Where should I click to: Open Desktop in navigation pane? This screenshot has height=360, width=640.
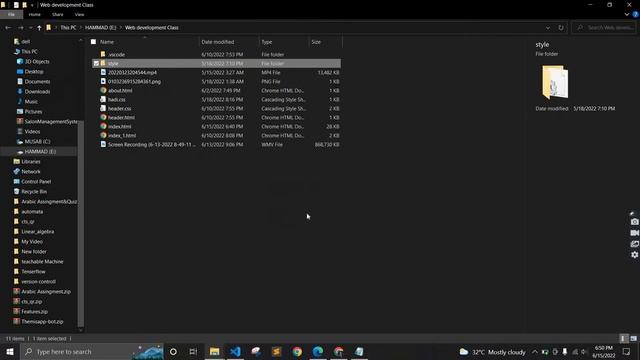pos(34,71)
